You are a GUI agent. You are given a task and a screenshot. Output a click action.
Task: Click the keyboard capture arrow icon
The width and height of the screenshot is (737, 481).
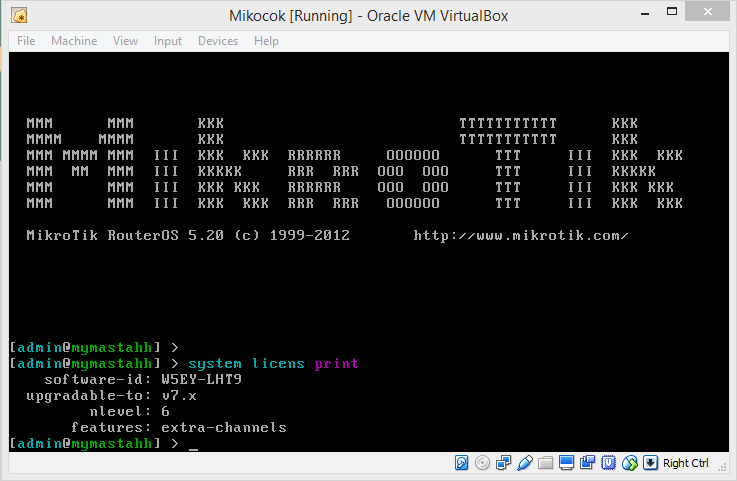pos(651,463)
